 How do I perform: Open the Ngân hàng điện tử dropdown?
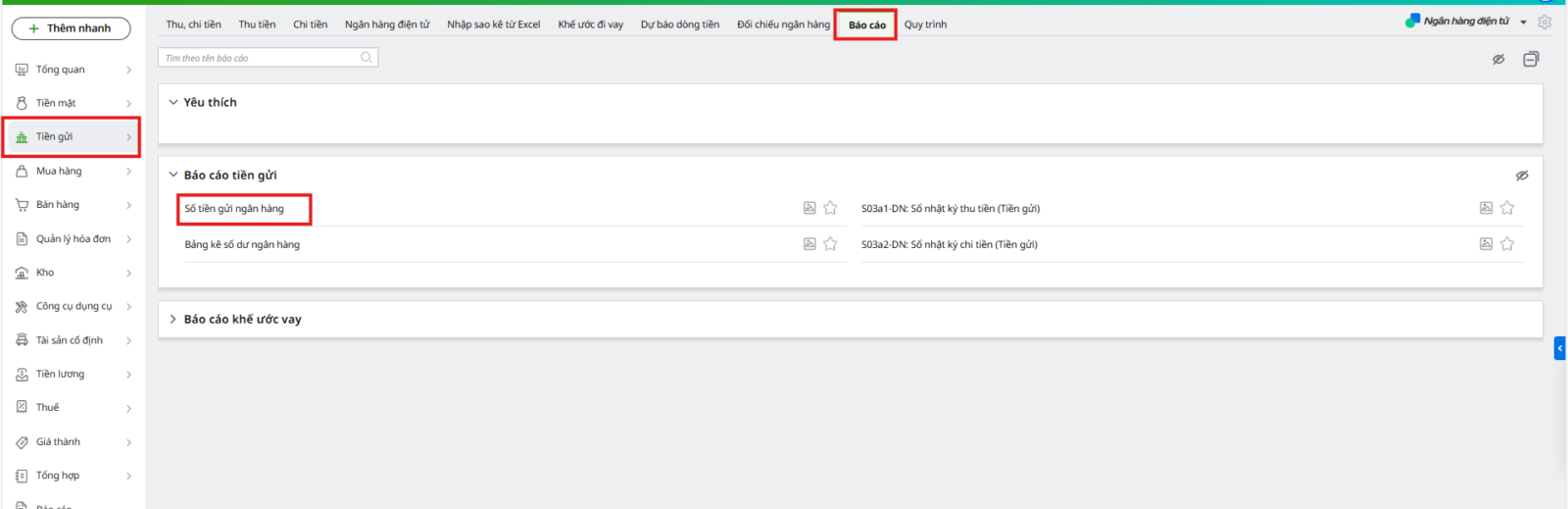click(x=1523, y=22)
